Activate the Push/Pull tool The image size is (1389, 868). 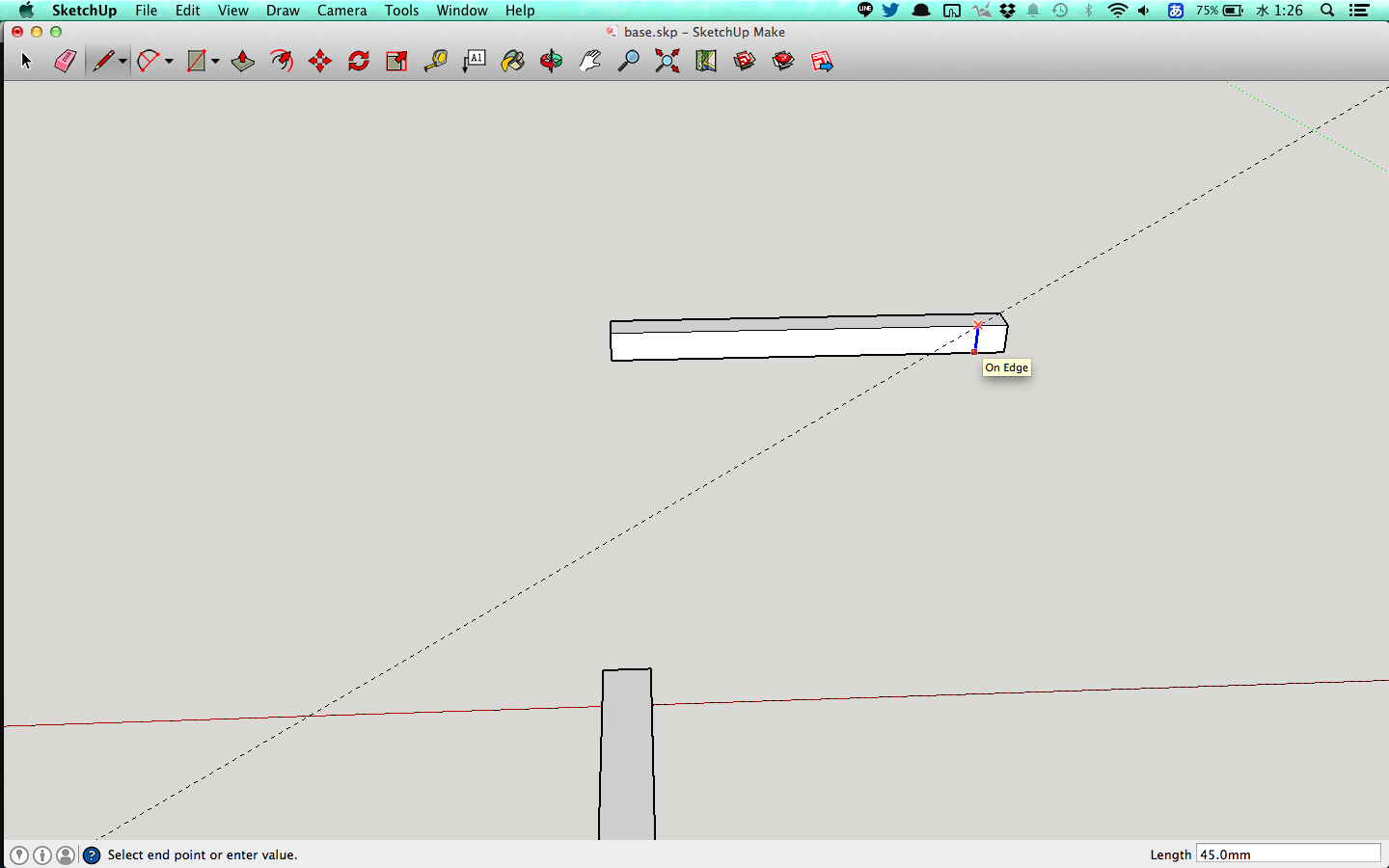[243, 62]
